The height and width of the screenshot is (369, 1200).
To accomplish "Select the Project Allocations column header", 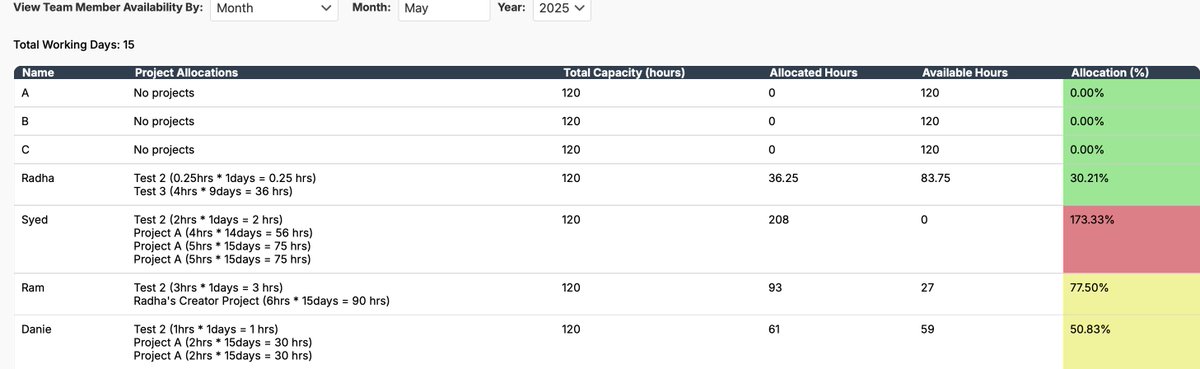I will 186,72.
